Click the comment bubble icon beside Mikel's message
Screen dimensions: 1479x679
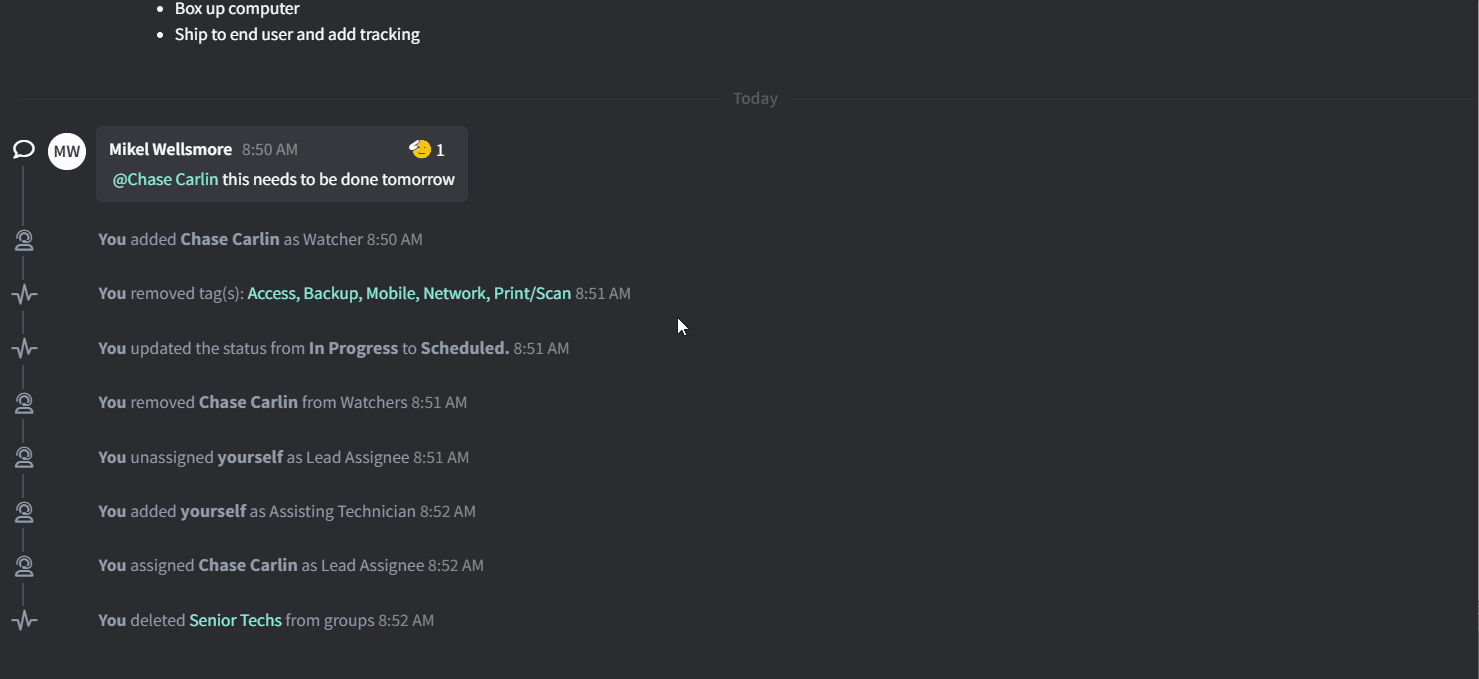[x=24, y=150]
